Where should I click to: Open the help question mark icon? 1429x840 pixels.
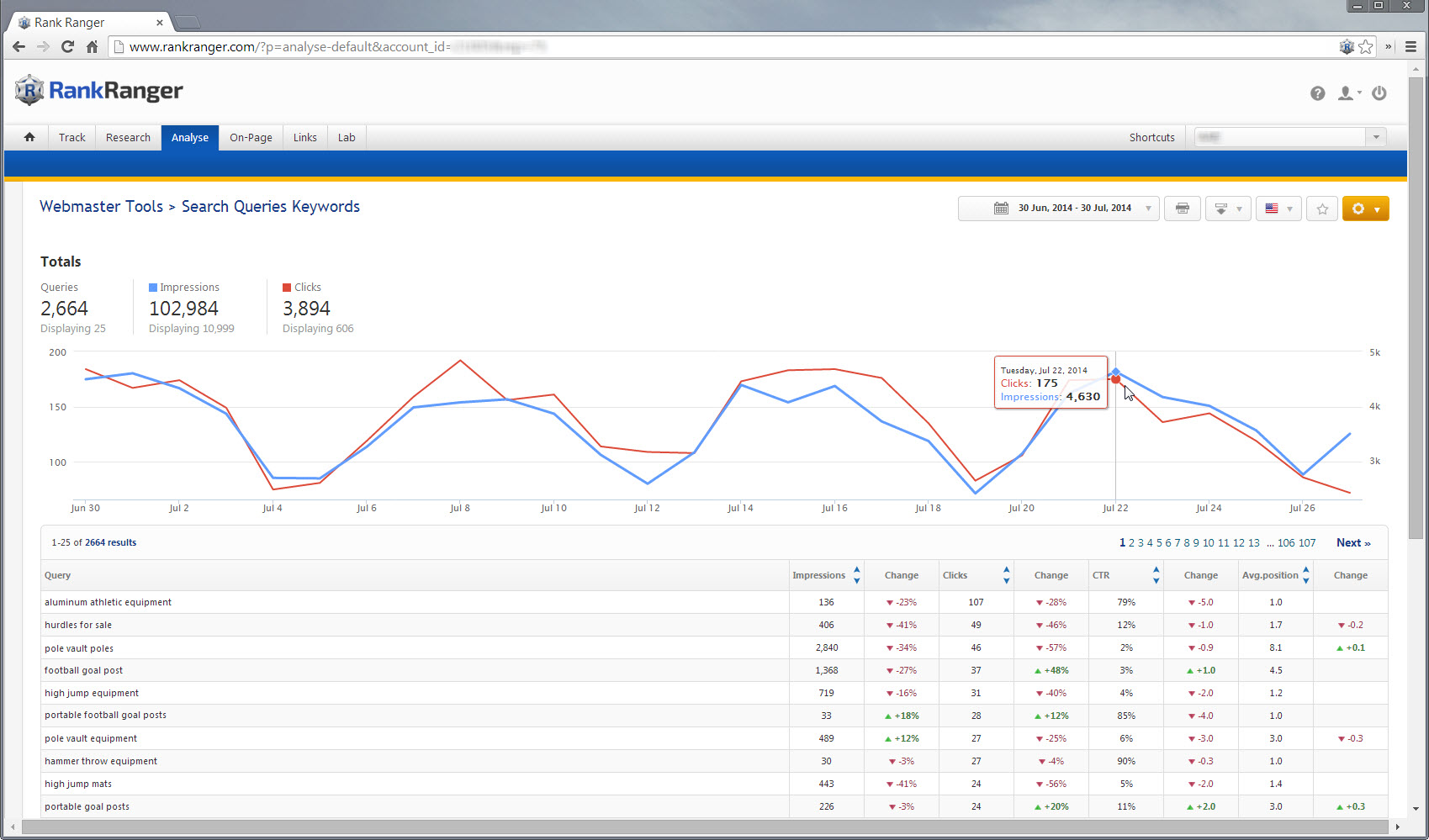pos(1317,93)
